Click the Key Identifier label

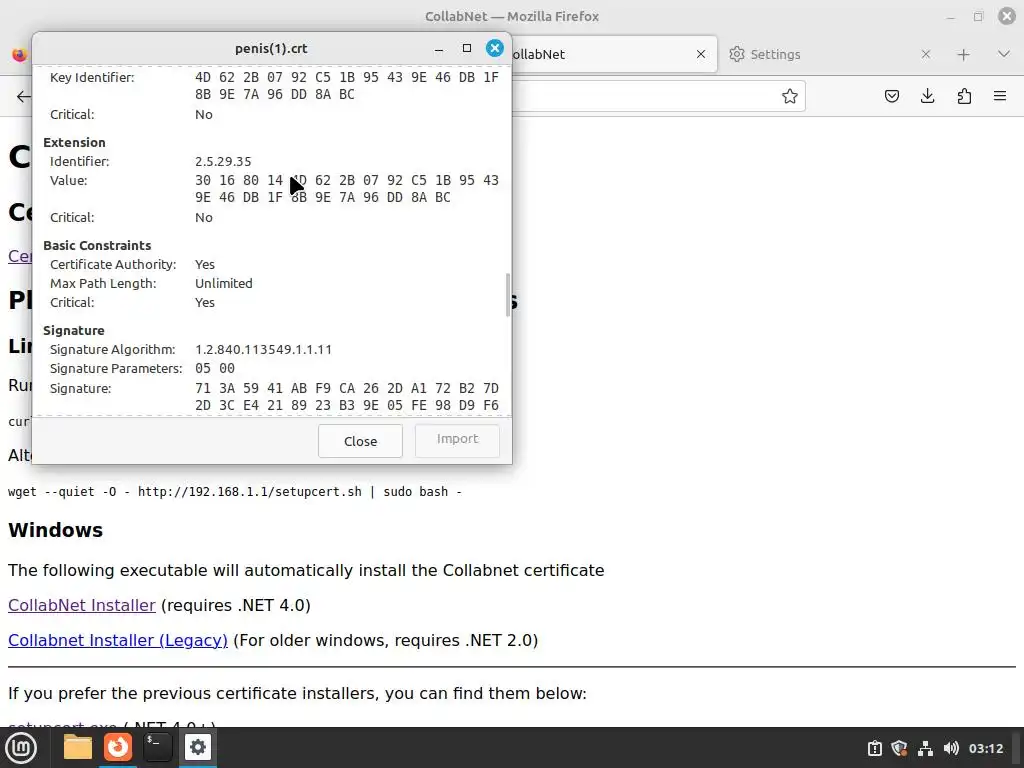(92, 78)
